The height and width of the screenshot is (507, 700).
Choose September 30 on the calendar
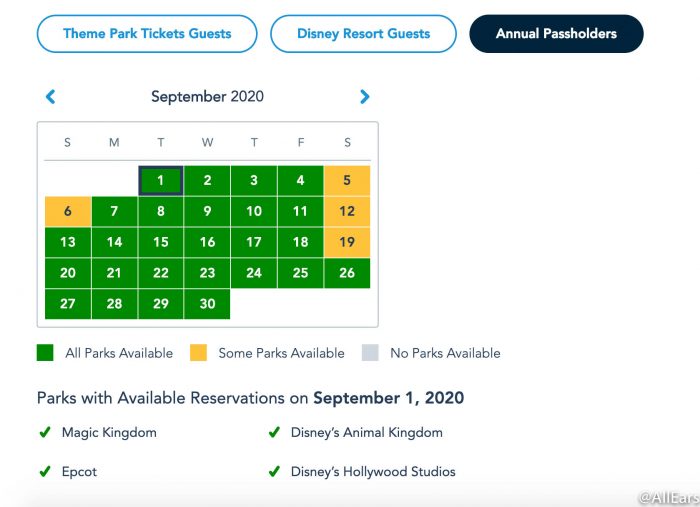(x=207, y=304)
